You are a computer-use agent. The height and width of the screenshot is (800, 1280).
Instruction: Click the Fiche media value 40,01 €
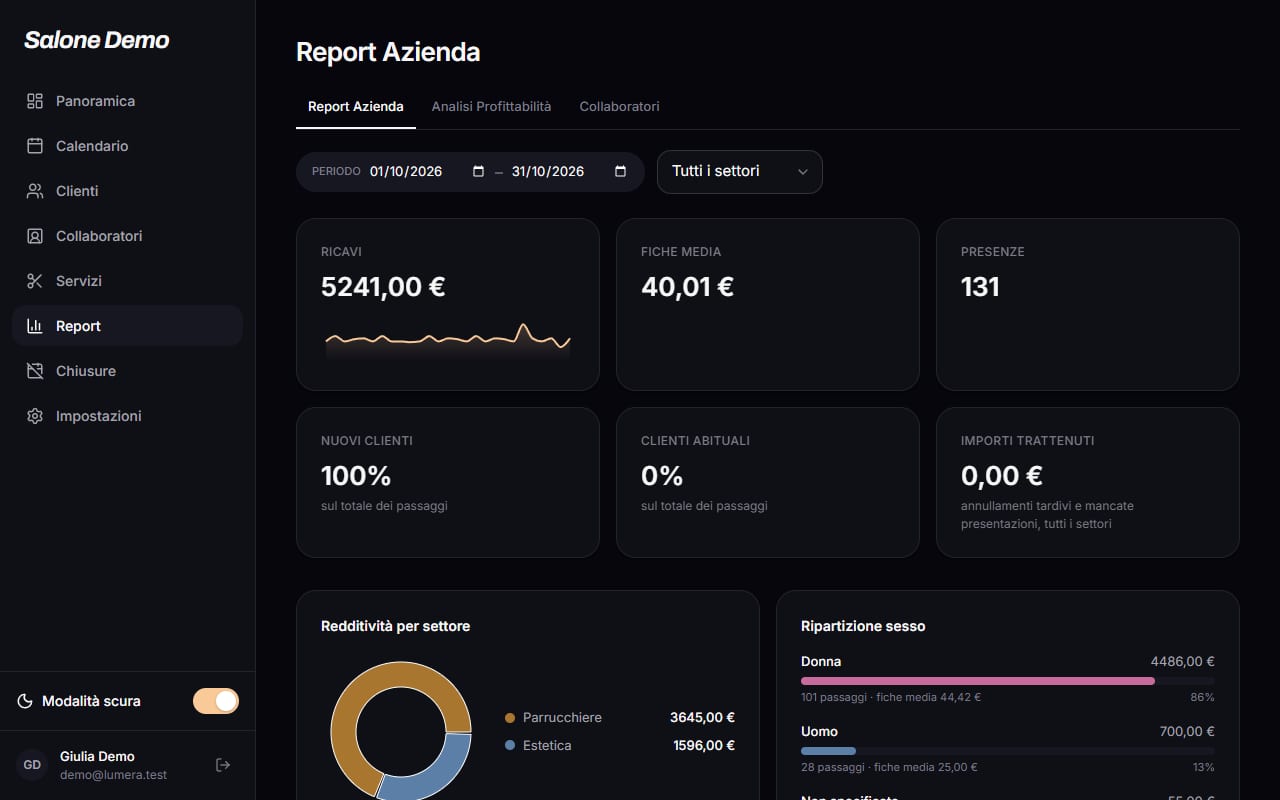pyautogui.click(x=688, y=287)
